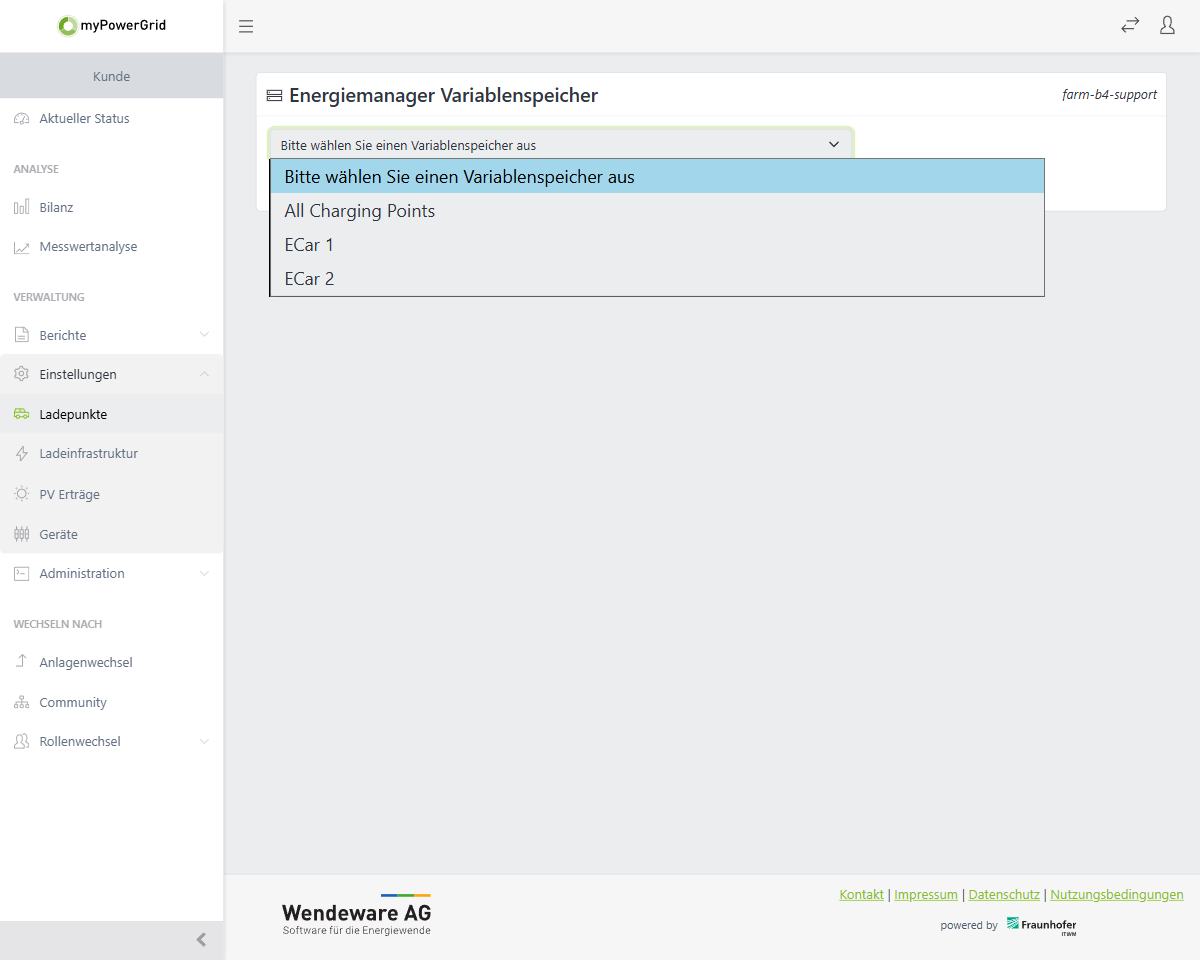
Task: Click the Bilanz bar chart icon
Action: pyautogui.click(x=21, y=208)
